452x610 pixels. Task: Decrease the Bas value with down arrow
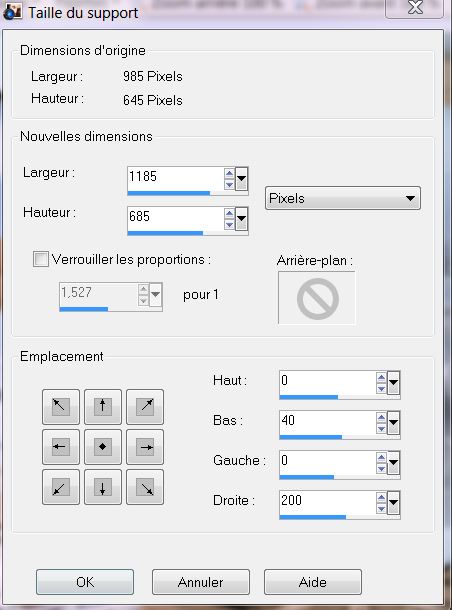(381, 428)
